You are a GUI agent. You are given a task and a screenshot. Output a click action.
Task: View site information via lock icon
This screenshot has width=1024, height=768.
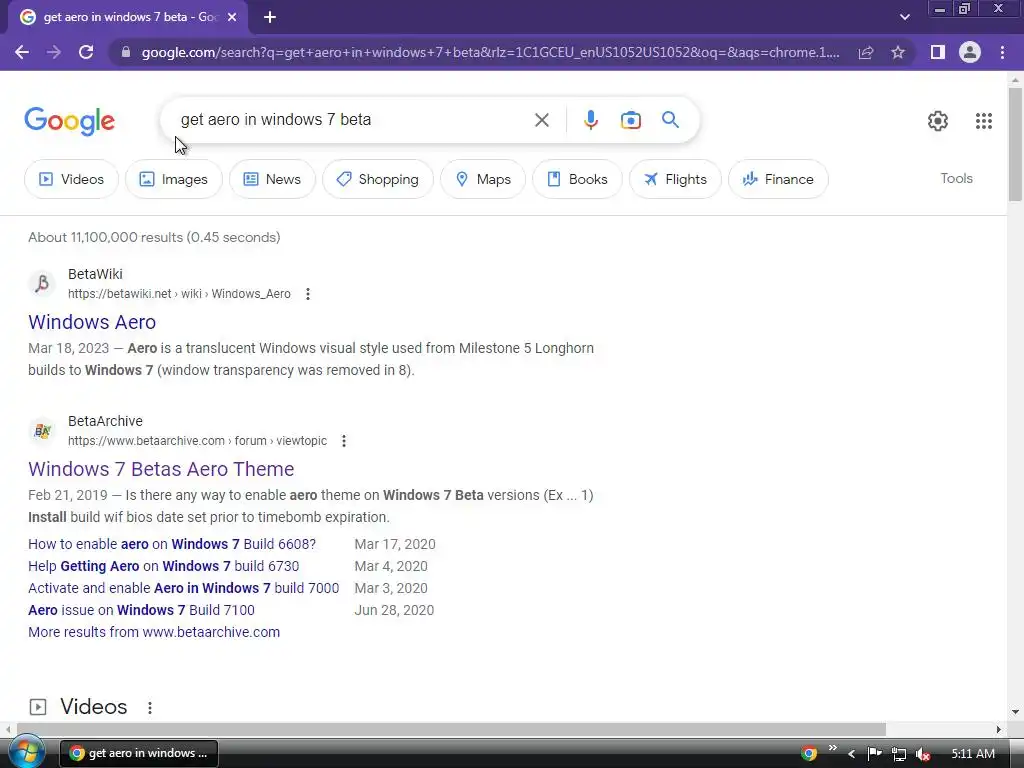(x=126, y=52)
